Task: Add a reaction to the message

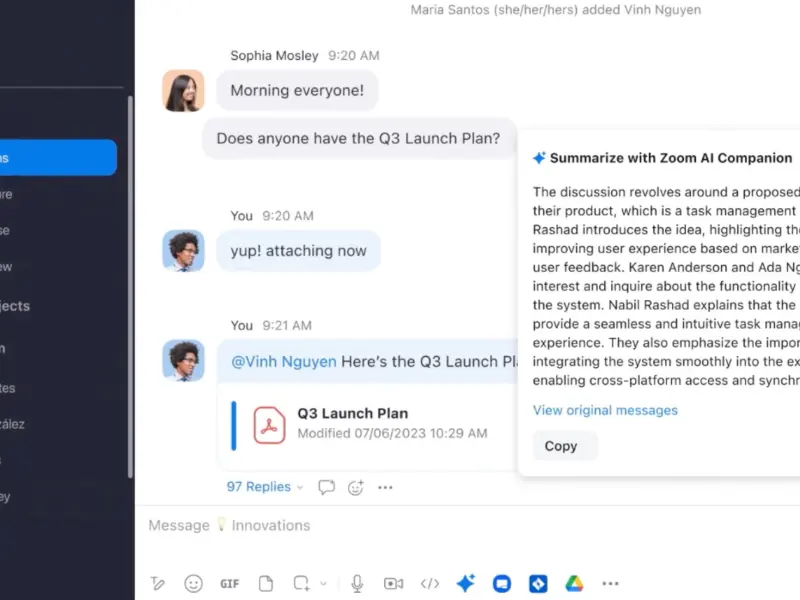Action: pos(356,487)
